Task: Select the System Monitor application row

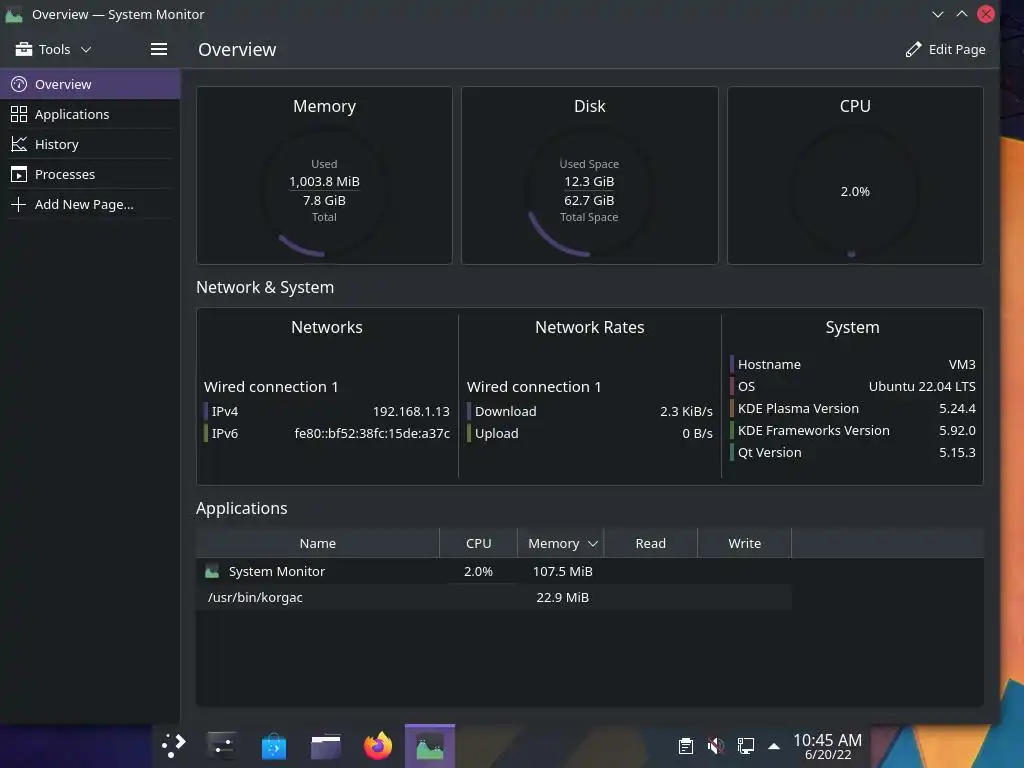Action: (494, 571)
